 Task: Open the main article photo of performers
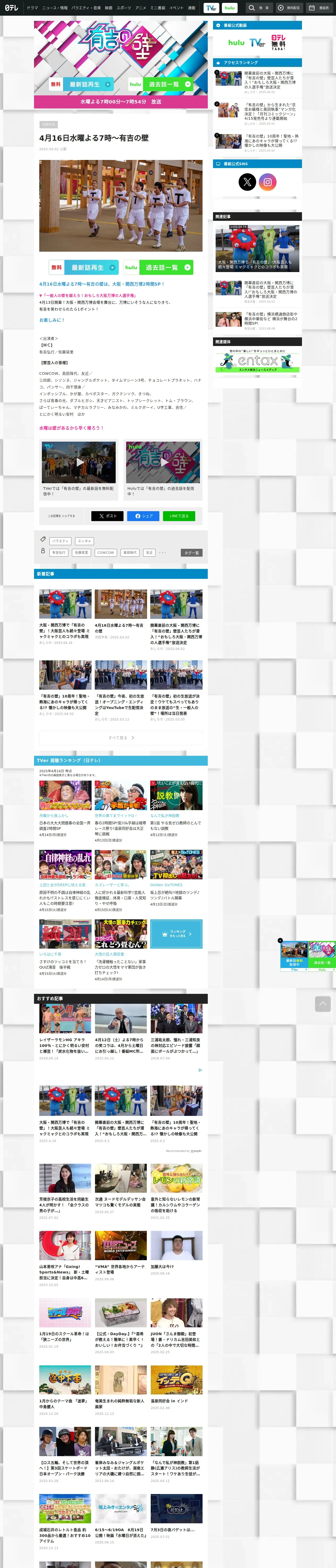tap(121, 206)
